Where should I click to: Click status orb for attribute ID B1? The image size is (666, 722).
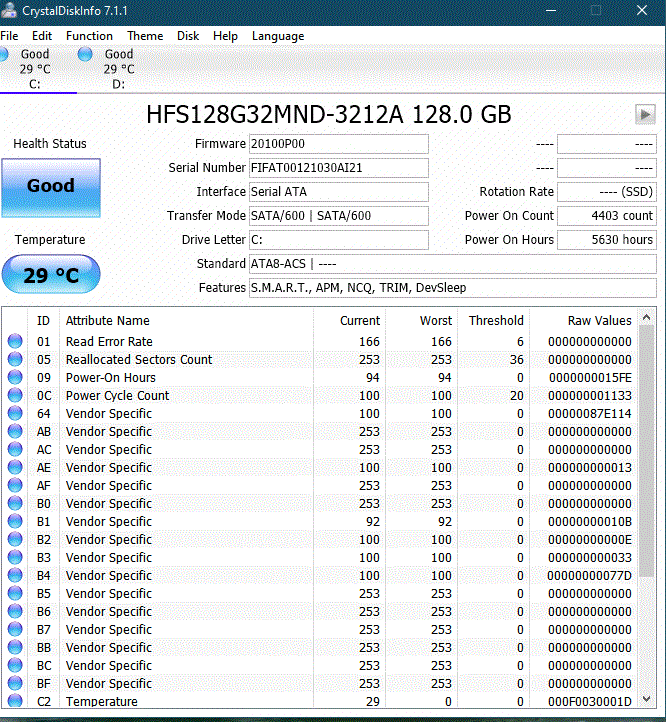pyautogui.click(x=15, y=520)
